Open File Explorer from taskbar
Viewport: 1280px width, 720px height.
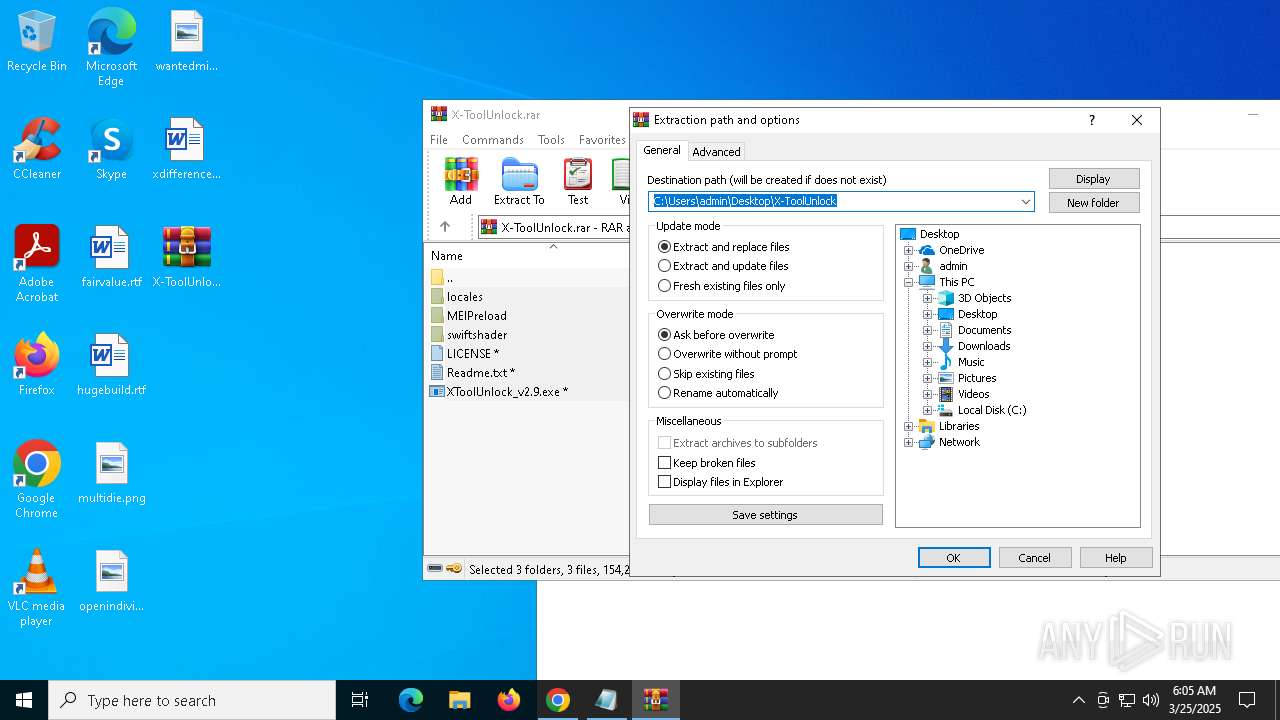[459, 700]
